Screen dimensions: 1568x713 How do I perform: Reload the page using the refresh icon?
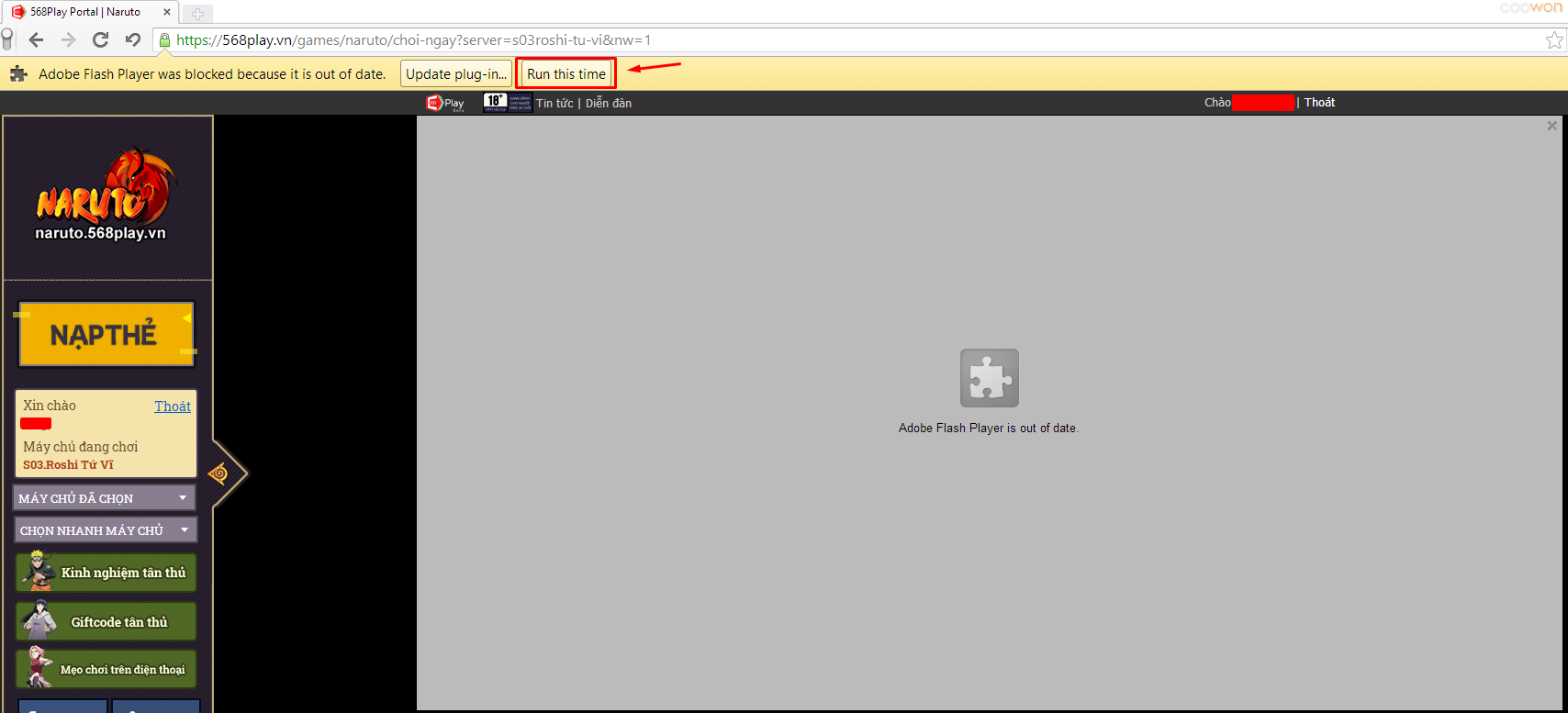[101, 39]
